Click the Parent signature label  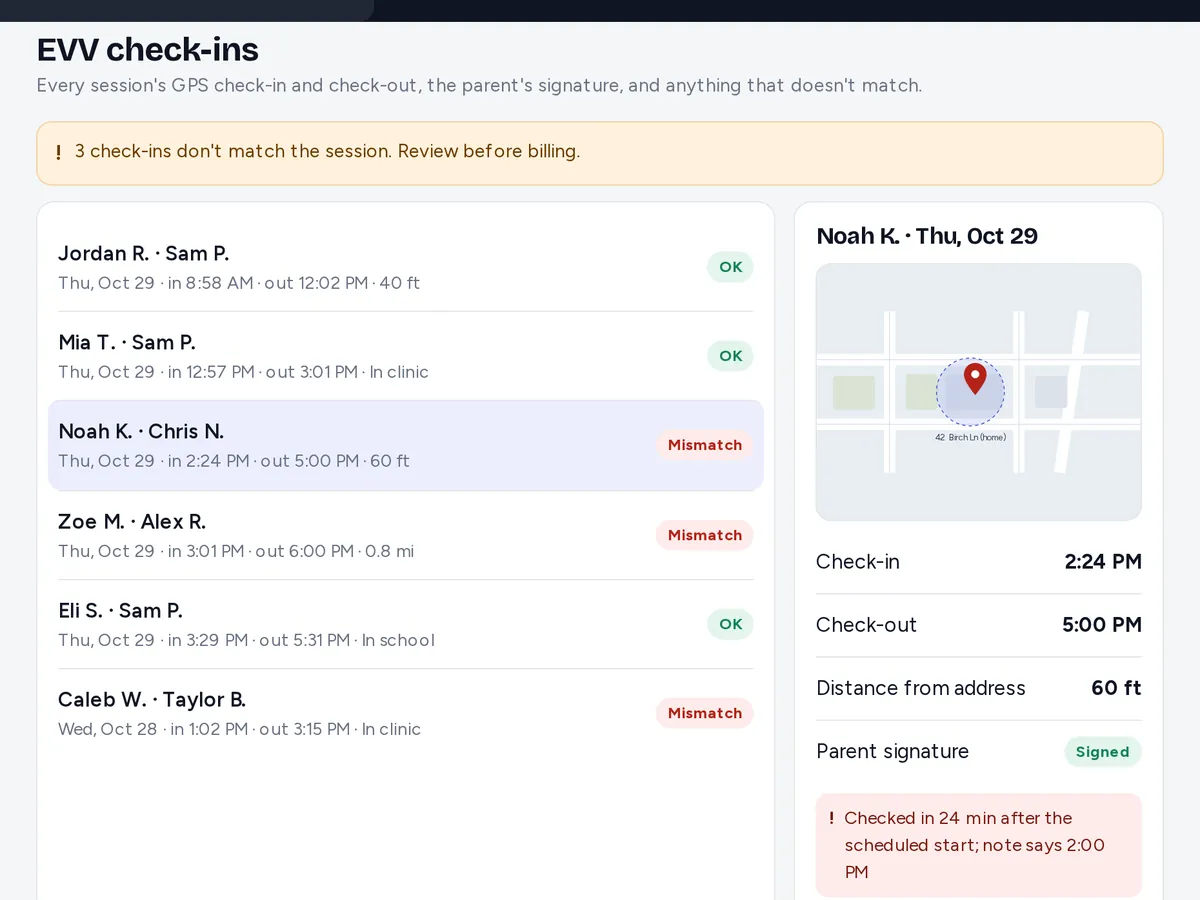tap(892, 751)
